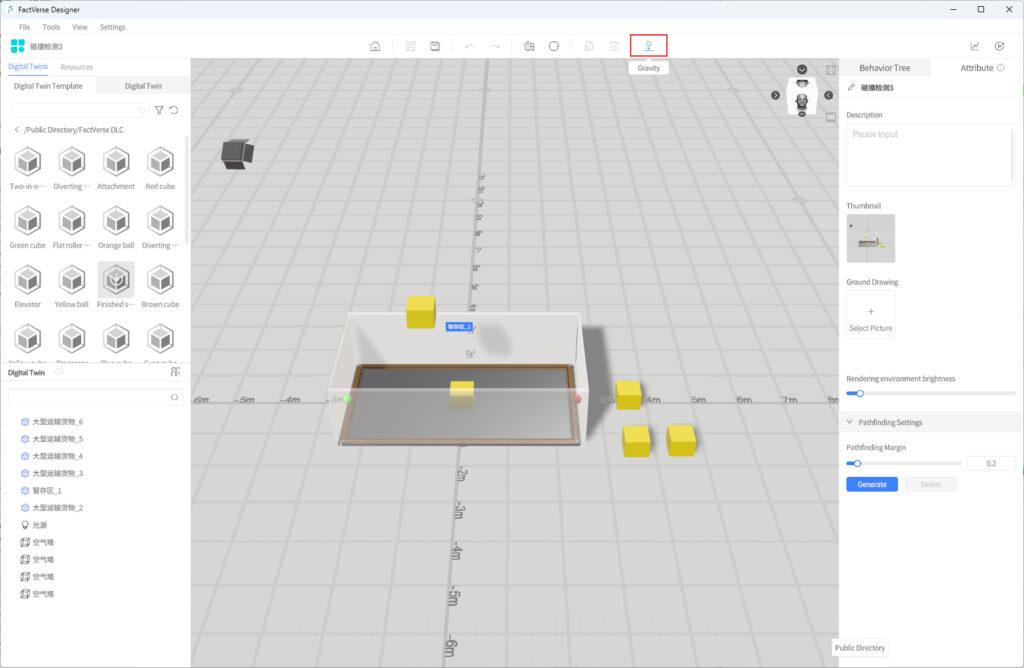This screenshot has width=1024, height=668.
Task: Collapse the Pathfinding Settings section
Action: pos(850,422)
